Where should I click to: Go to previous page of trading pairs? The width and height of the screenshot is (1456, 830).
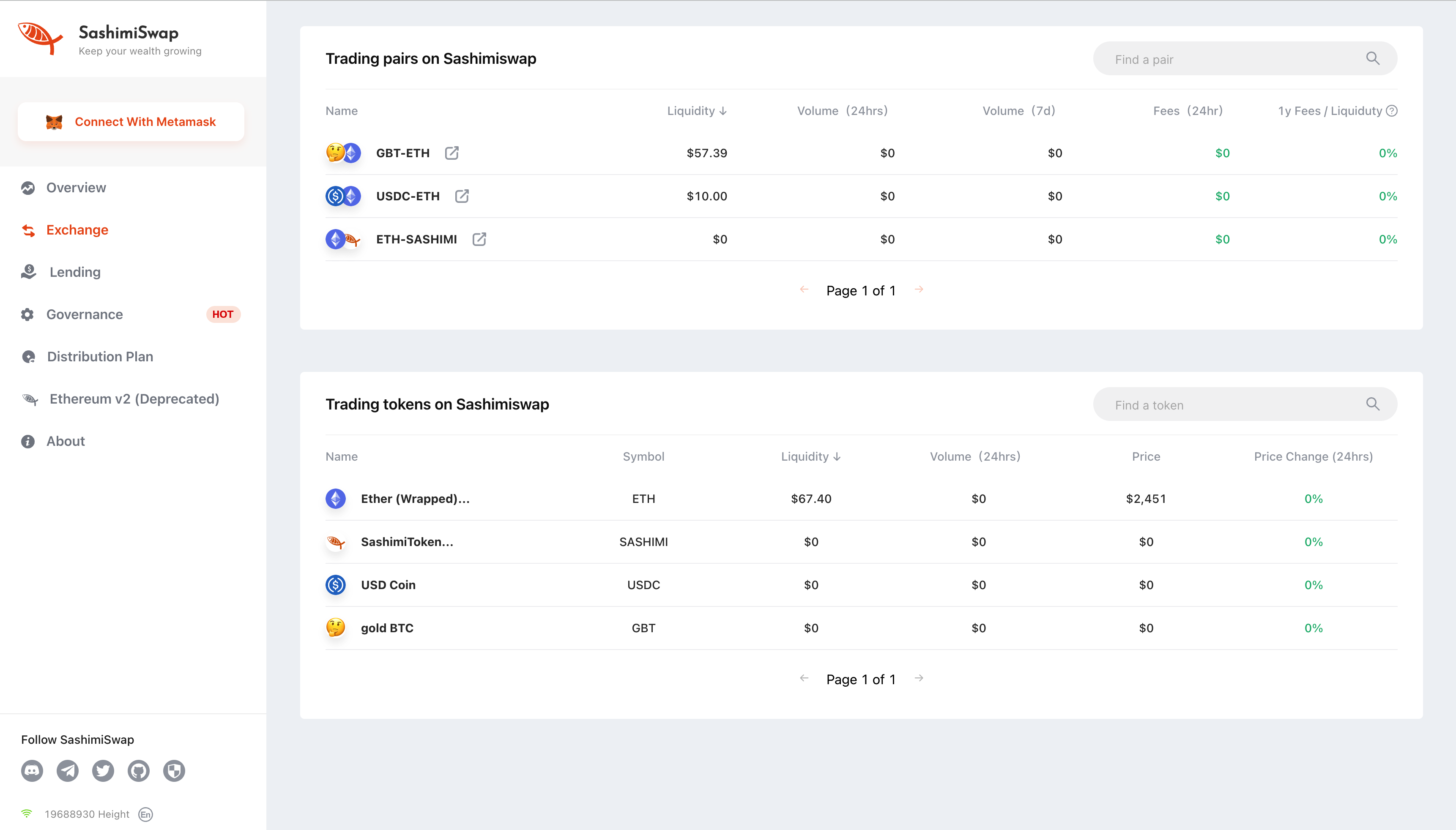804,289
